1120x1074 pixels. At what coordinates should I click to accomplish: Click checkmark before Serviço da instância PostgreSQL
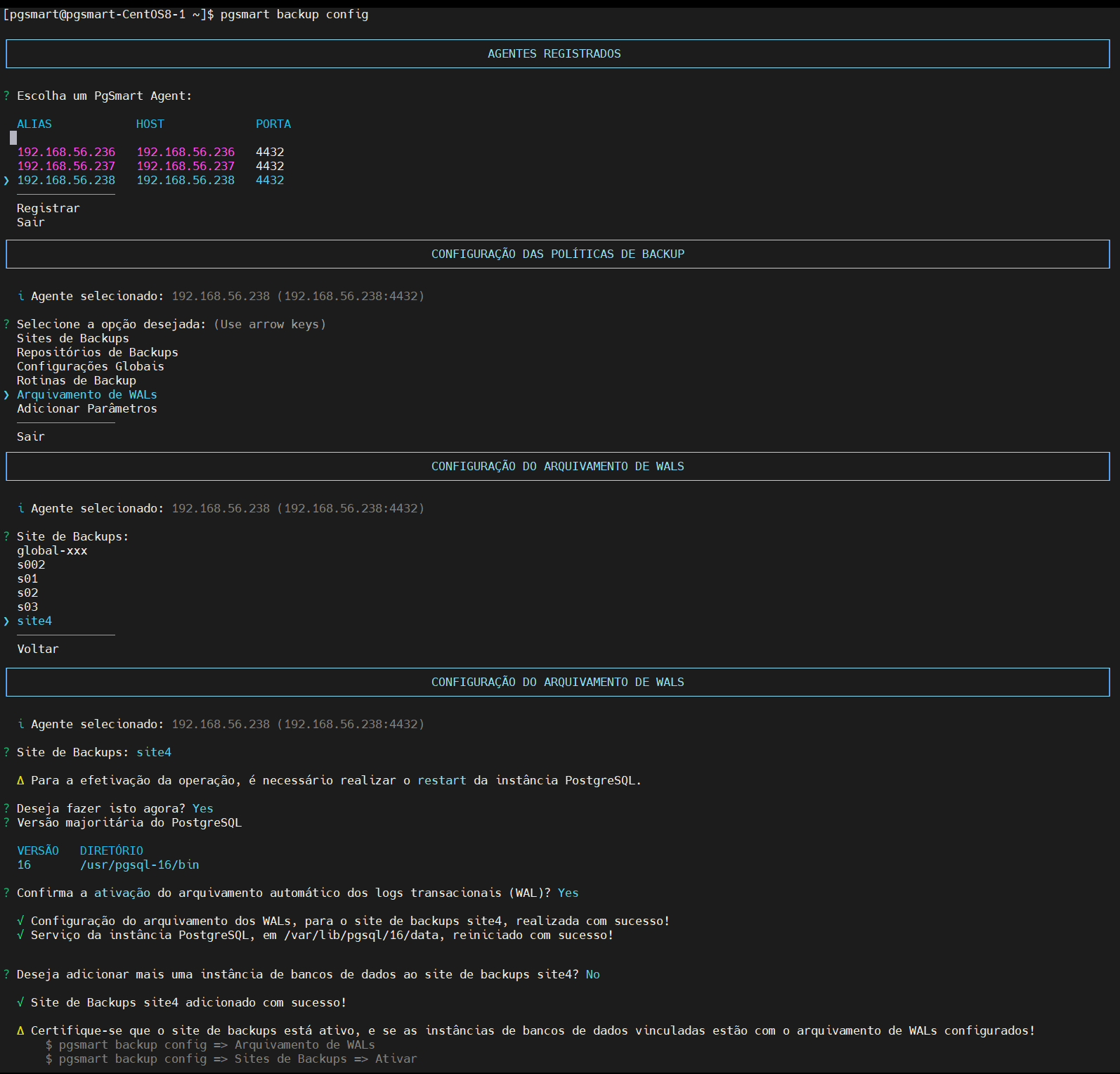tap(20, 935)
